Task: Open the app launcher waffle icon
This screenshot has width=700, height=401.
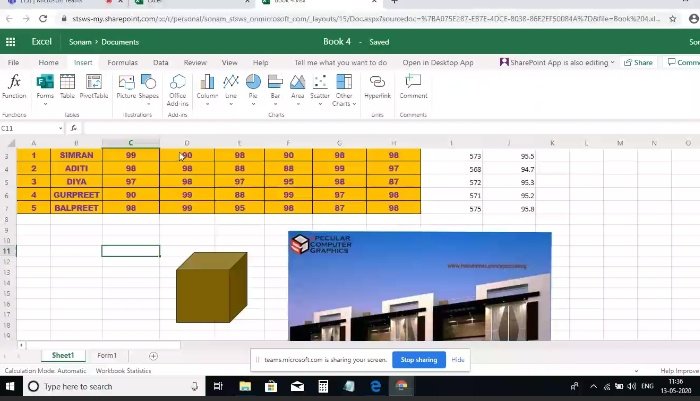Action: (x=10, y=42)
